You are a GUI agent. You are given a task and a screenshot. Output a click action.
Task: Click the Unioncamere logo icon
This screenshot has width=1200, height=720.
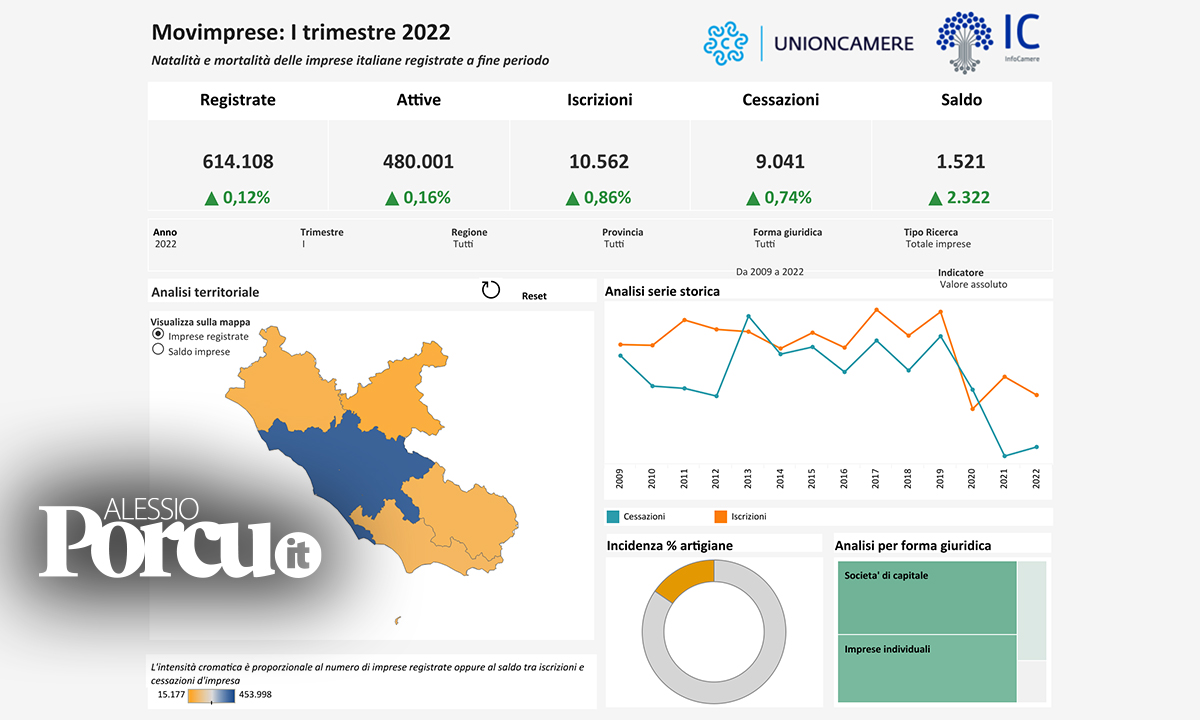[x=726, y=43]
